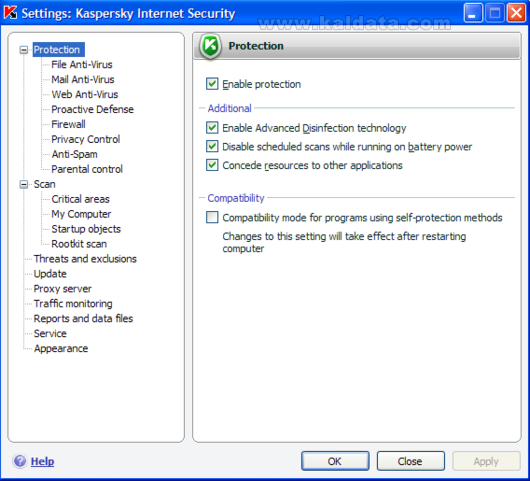530x481 pixels.
Task: Uncheck Enable protection checkbox
Action: [212, 84]
